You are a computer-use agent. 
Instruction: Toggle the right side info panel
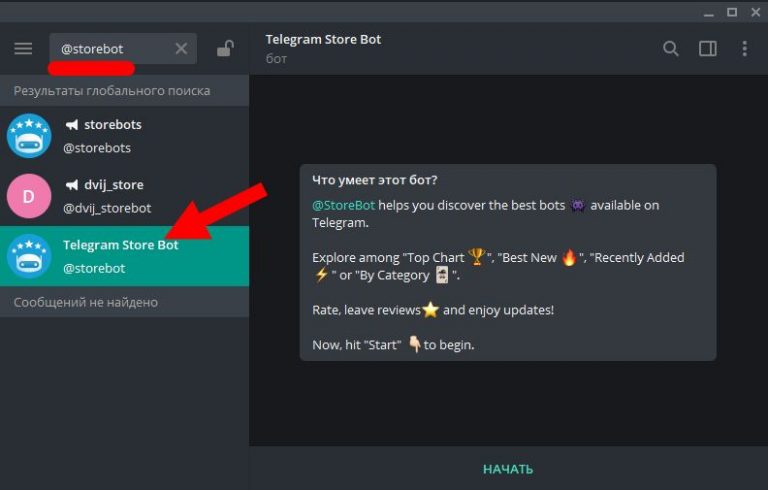pyautogui.click(x=708, y=49)
